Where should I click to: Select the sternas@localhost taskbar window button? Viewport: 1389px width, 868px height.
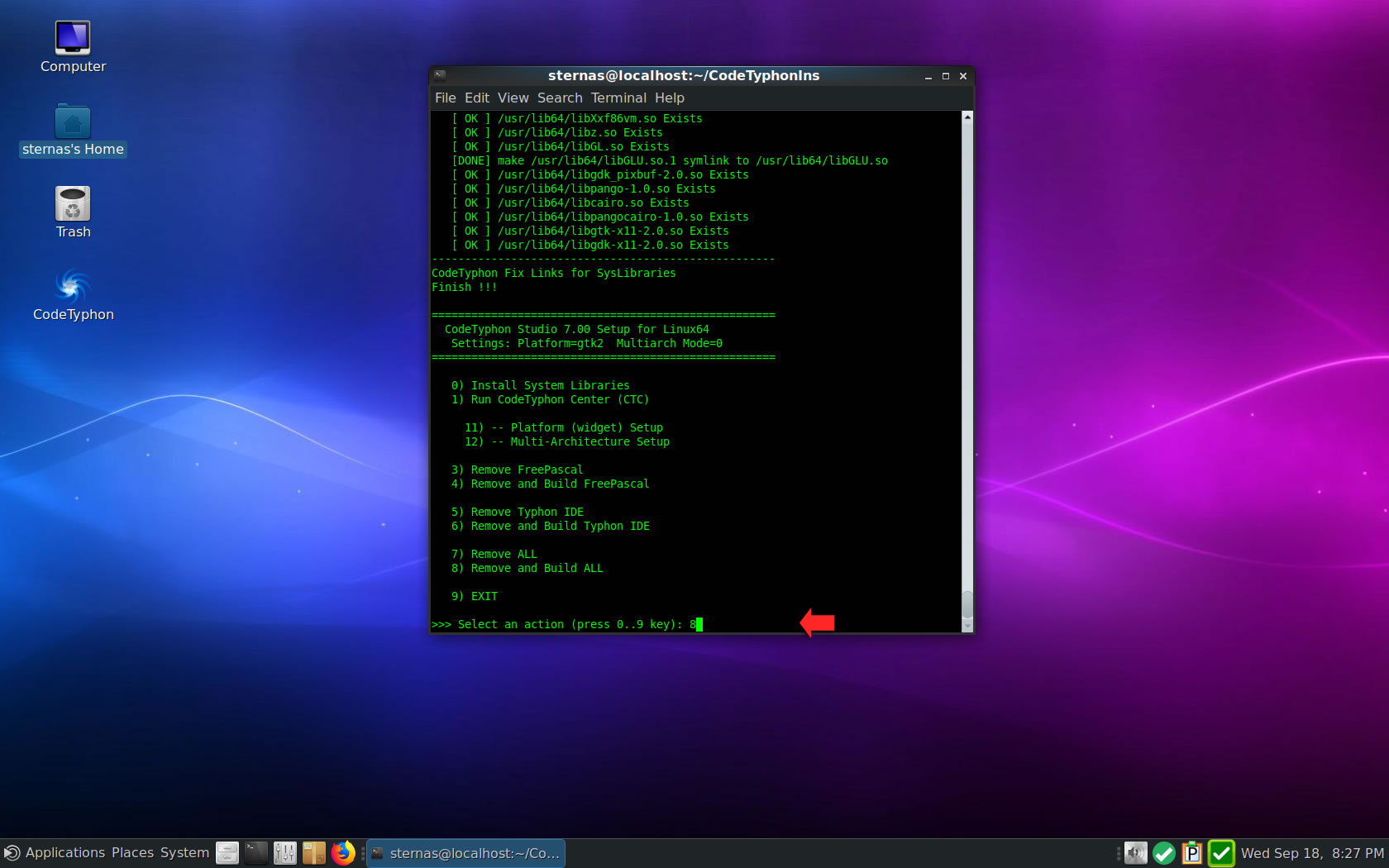(x=466, y=853)
